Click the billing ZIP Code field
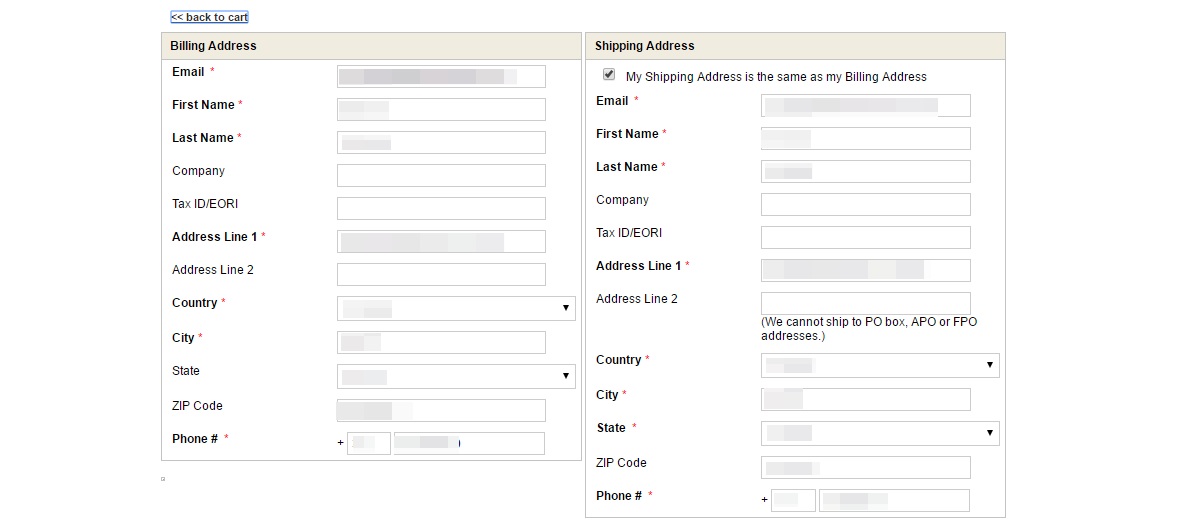This screenshot has width=1200, height=525. [x=441, y=410]
